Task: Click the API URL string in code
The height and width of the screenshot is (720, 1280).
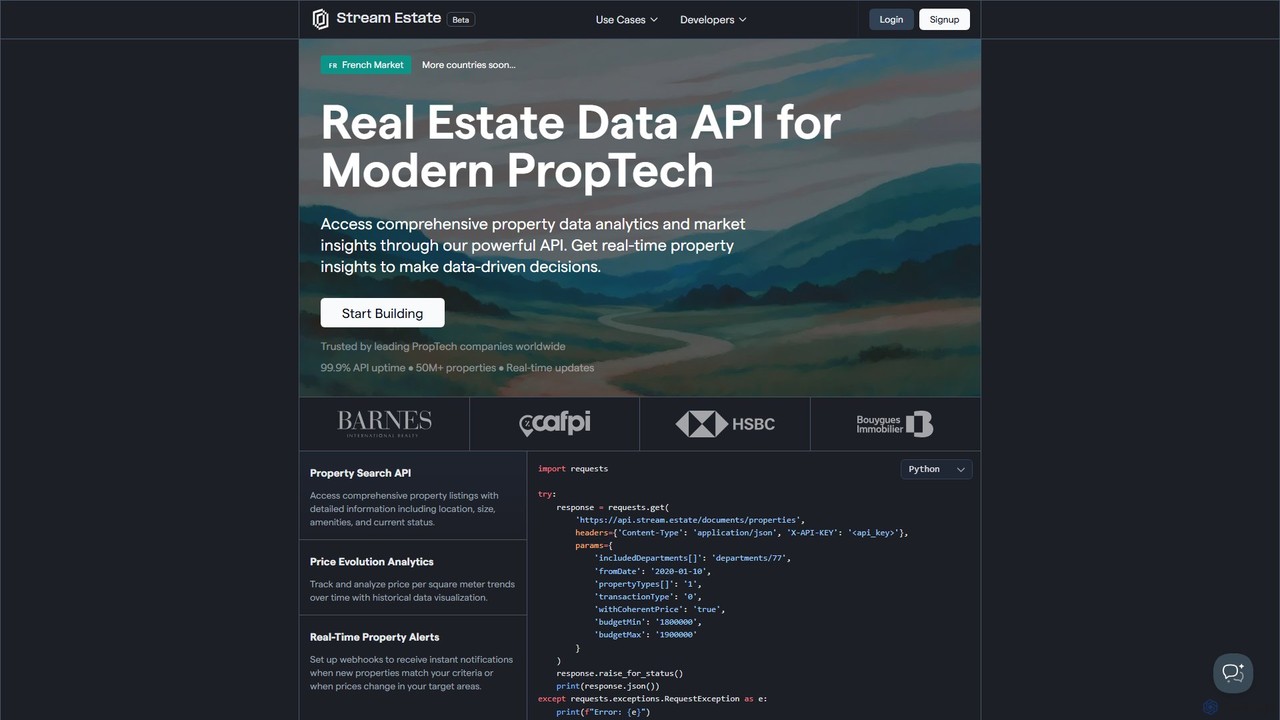Action: tap(689, 520)
